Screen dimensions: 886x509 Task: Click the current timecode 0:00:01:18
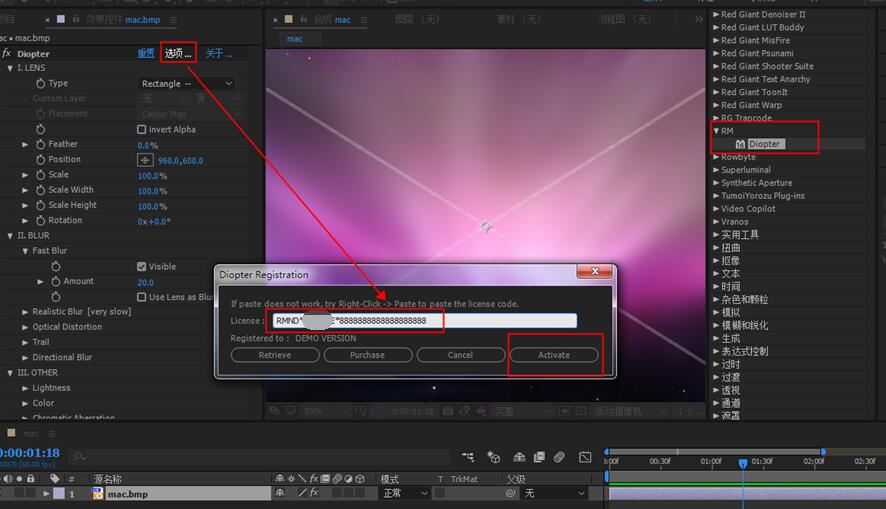point(29,453)
